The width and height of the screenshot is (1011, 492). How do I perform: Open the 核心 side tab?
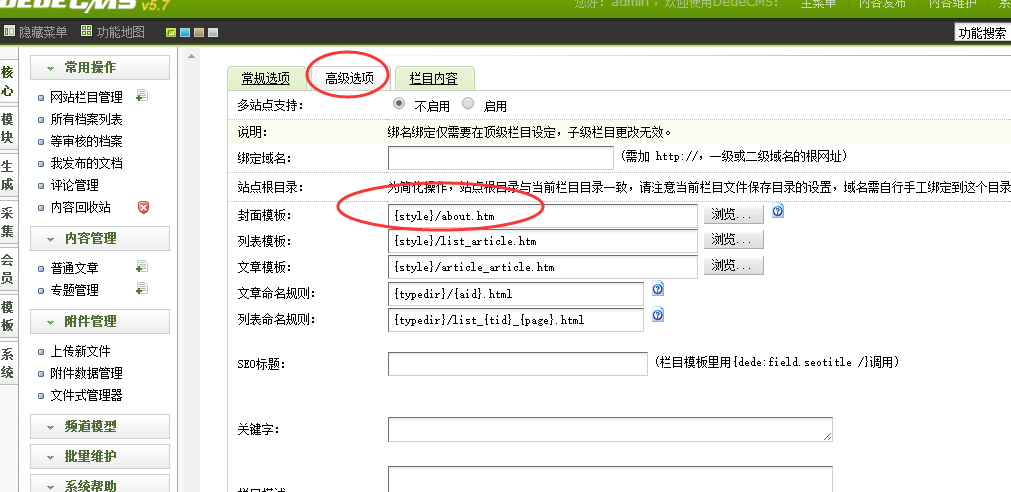pyautogui.click(x=7, y=82)
